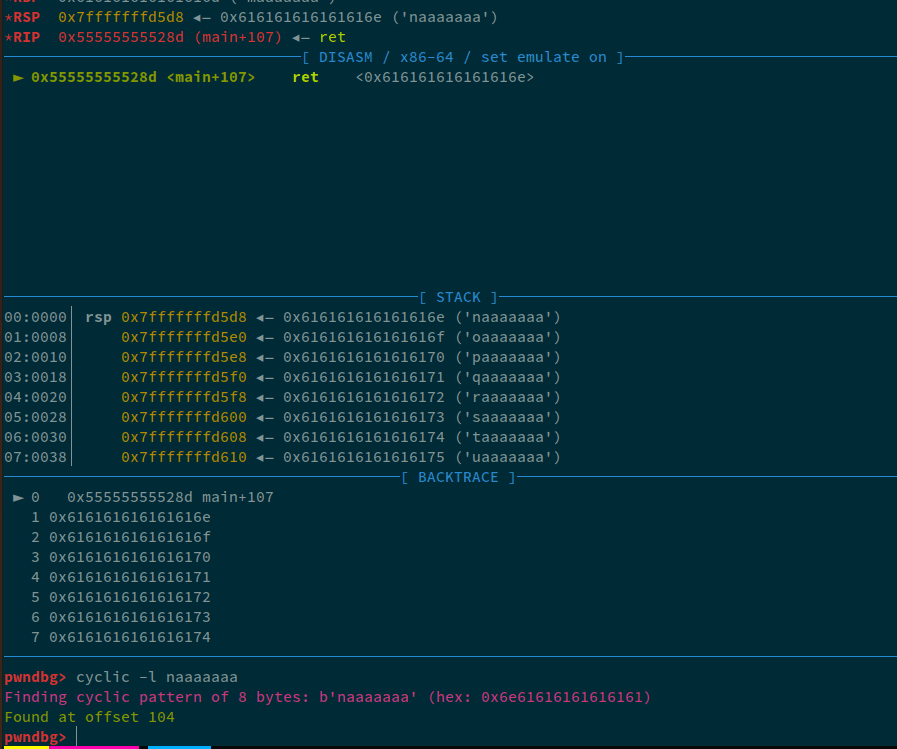Image resolution: width=897 pixels, height=749 pixels.
Task: Click the frame 0 arrow in BACKTRACE
Action: 18,497
